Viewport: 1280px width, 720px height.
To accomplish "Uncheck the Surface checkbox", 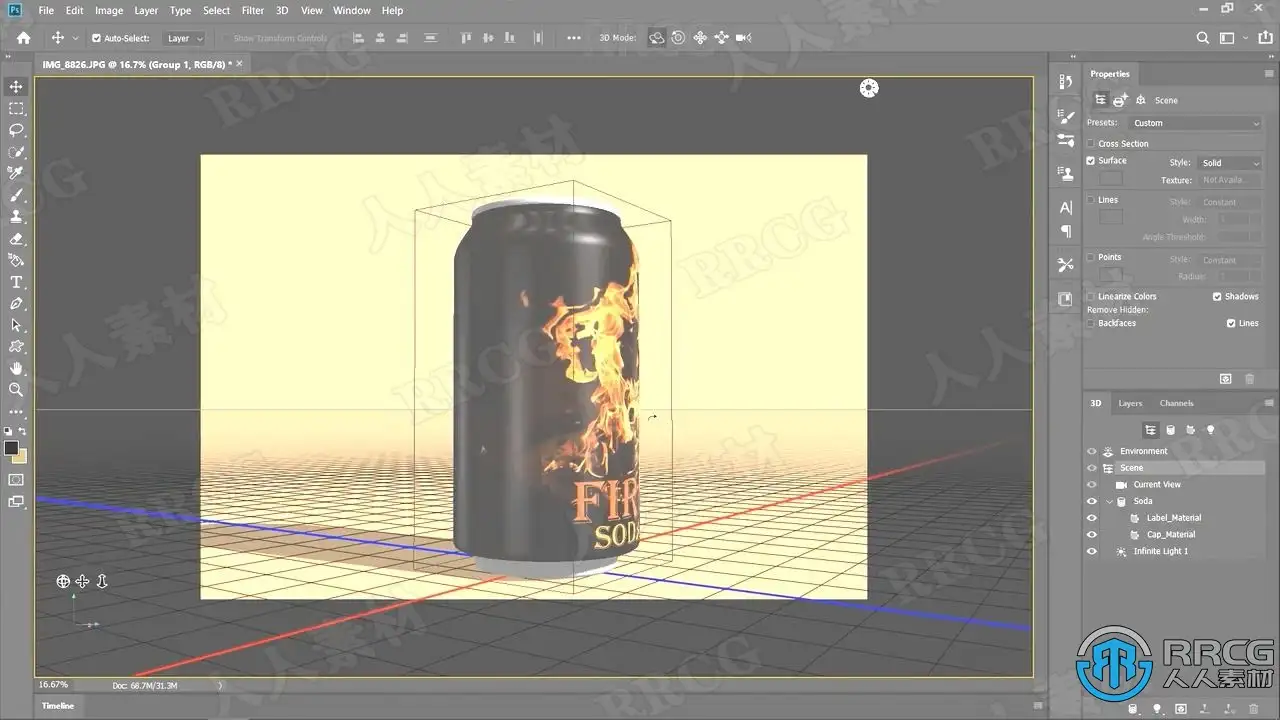I will [x=1091, y=161].
